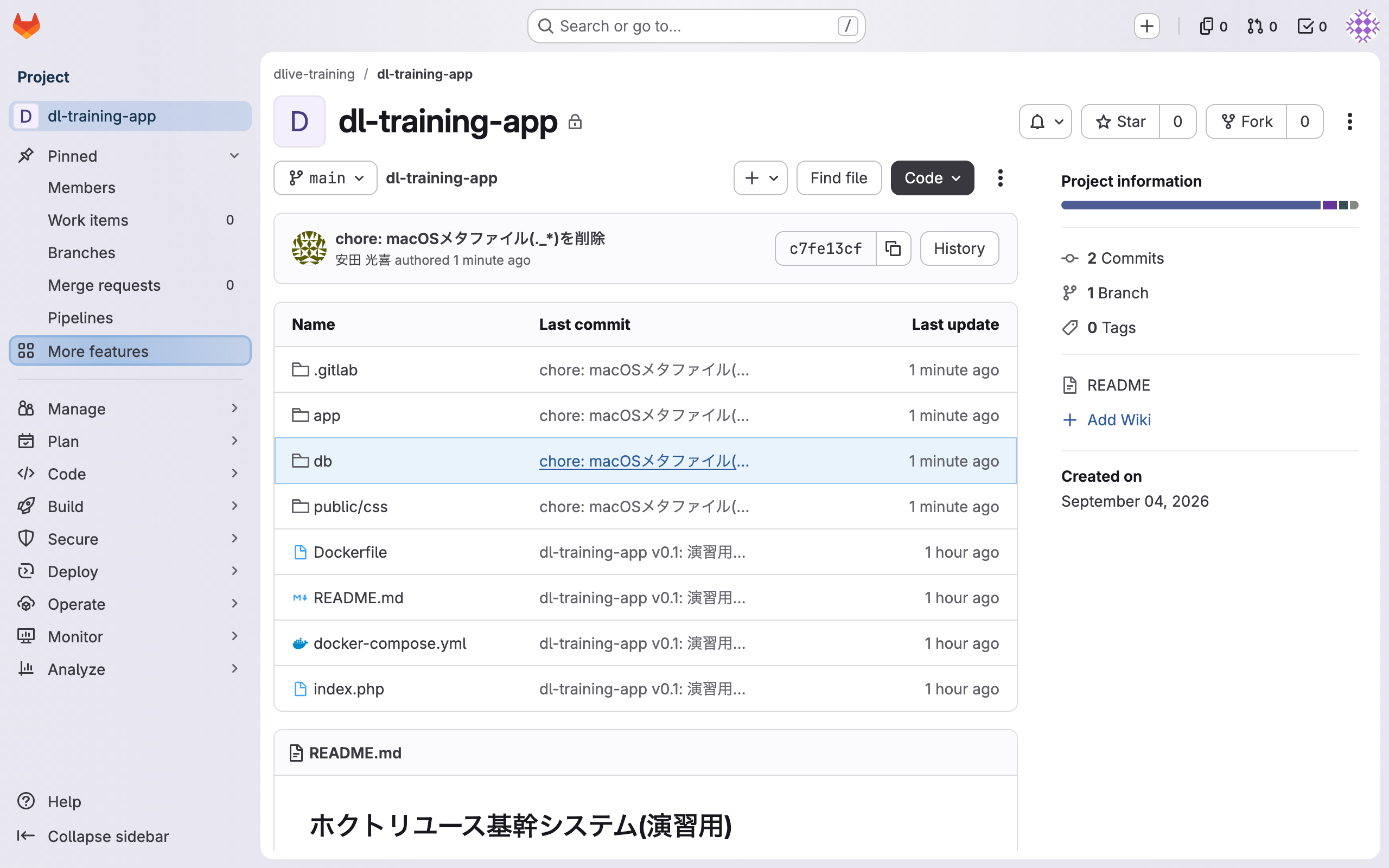Select More features in sidebar
This screenshot has height=868, width=1389.
click(130, 351)
